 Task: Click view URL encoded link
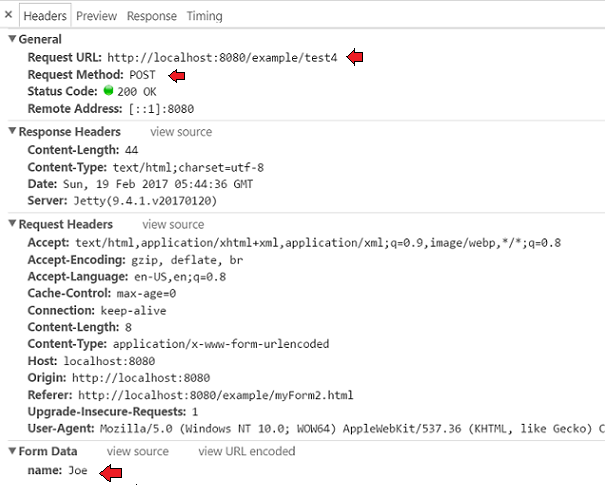(246, 452)
